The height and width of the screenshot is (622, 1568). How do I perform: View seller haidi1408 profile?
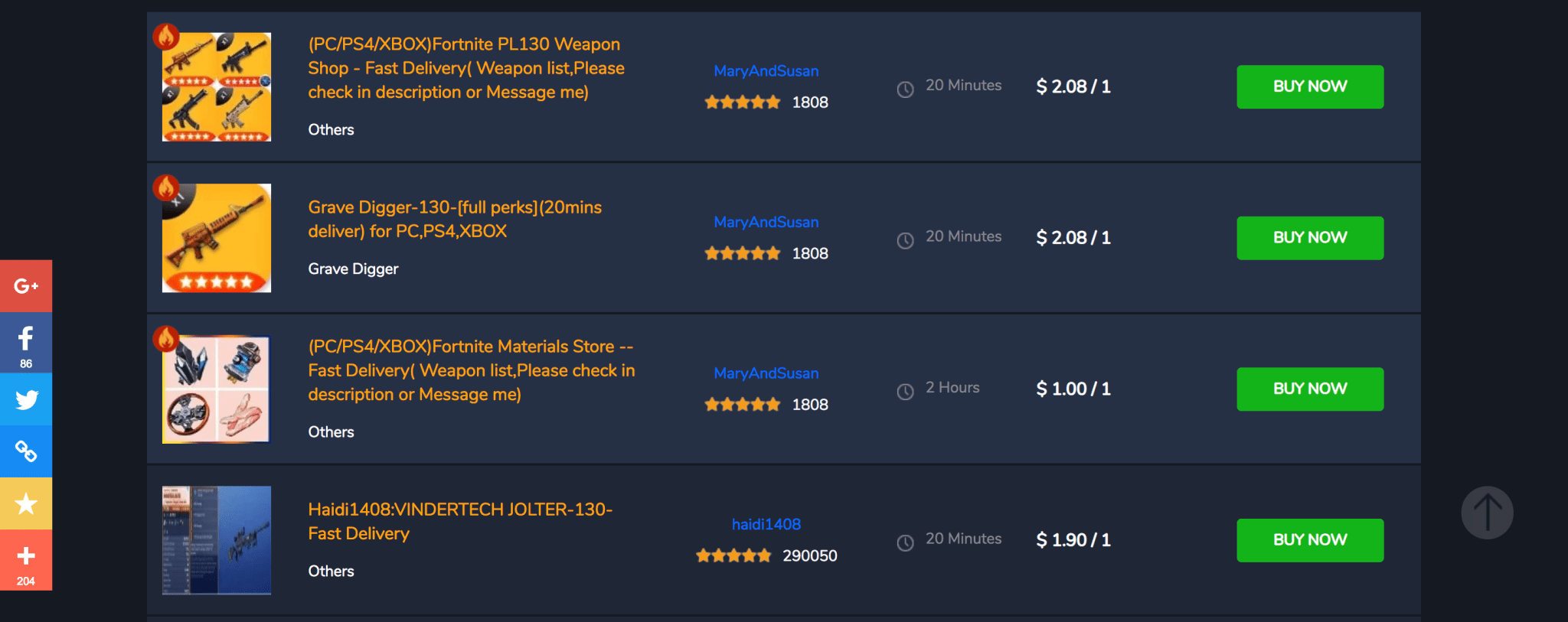click(766, 524)
